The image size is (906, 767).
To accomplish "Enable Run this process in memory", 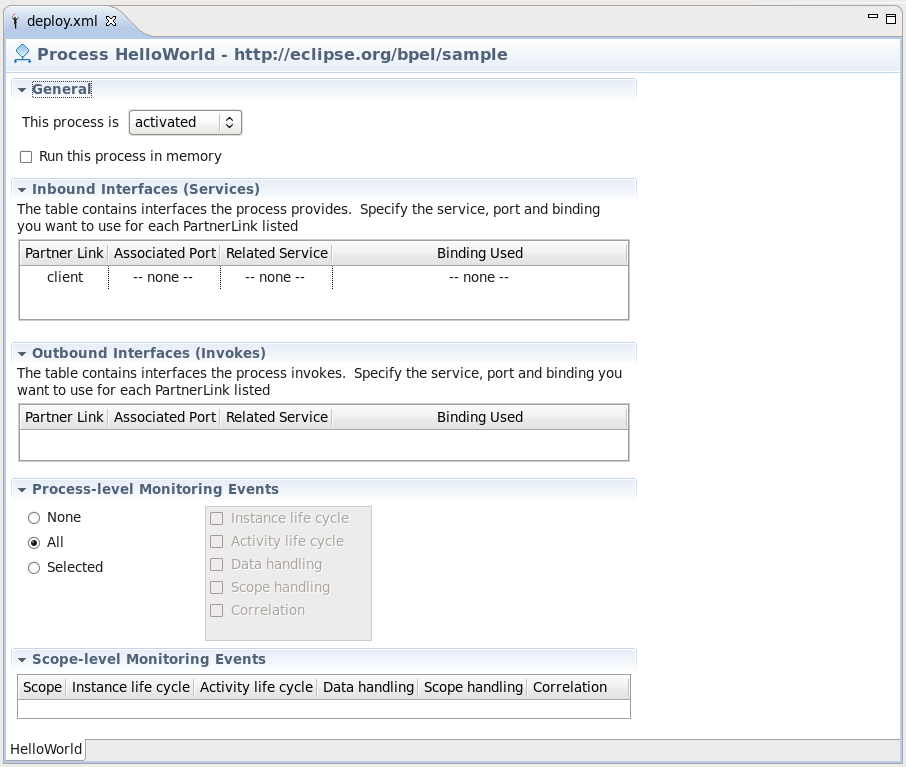I will [25, 156].
